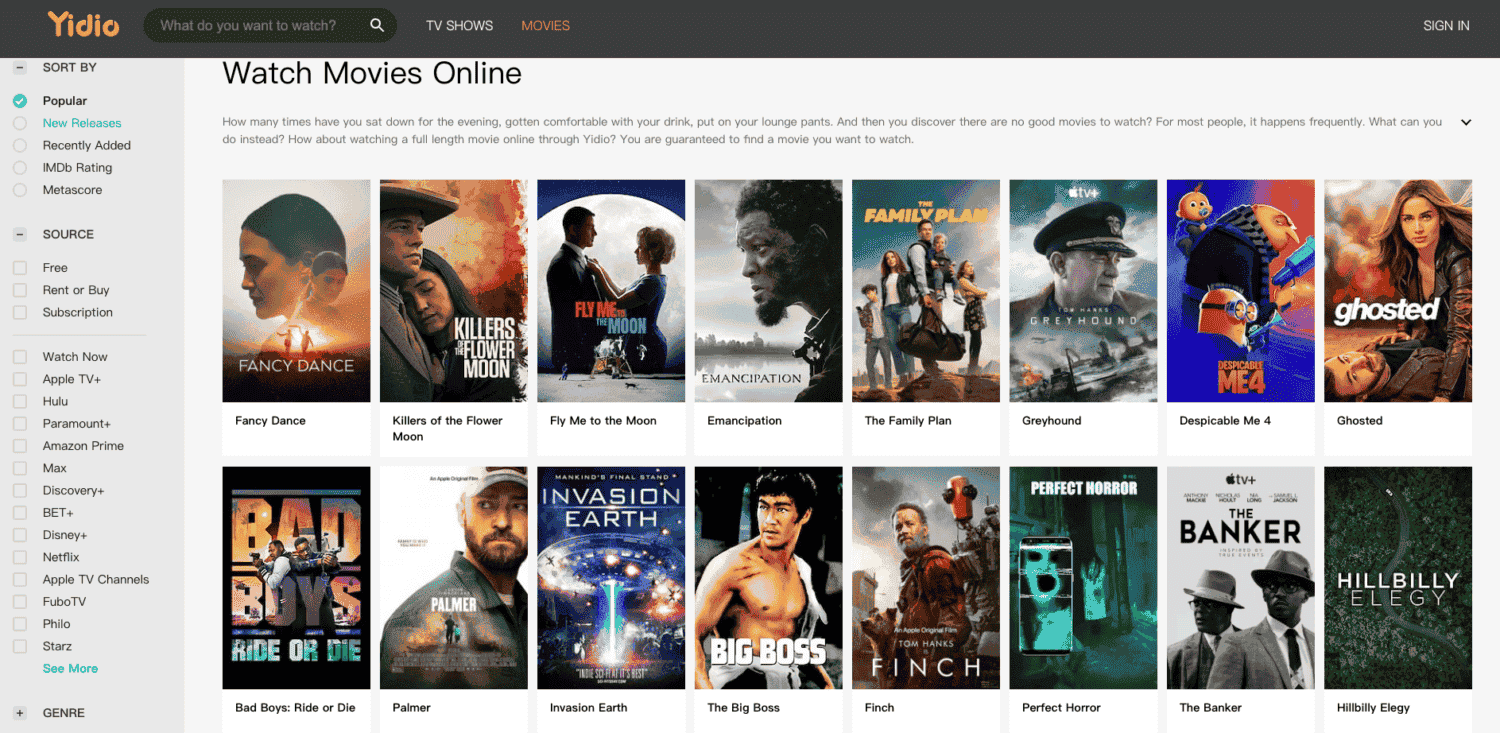This screenshot has height=733, width=1500.
Task: Open the TV Shows menu item
Action: pyautogui.click(x=459, y=26)
